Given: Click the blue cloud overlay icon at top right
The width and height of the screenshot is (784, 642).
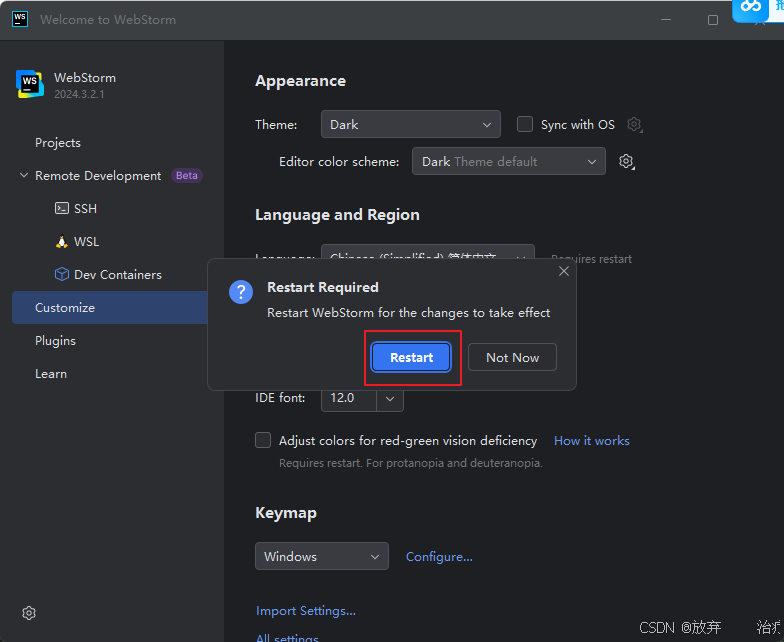Looking at the screenshot, I should 750,9.
